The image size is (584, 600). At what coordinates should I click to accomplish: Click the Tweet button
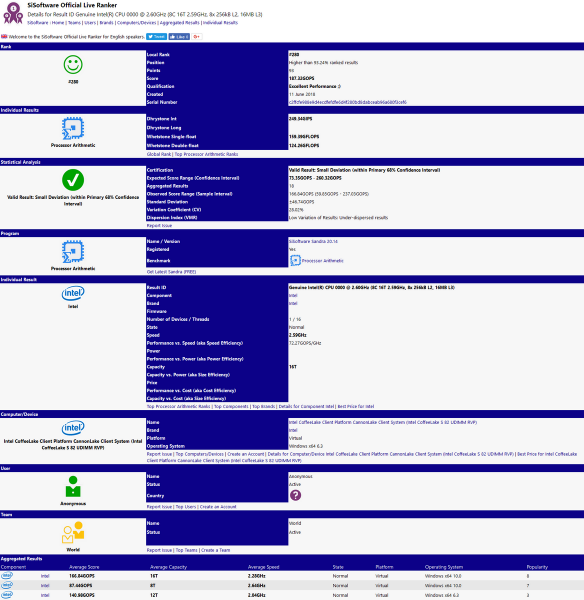pos(157,37)
